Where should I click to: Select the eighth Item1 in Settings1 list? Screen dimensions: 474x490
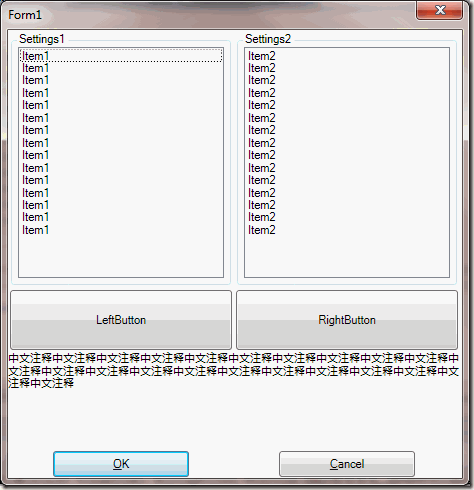(x=121, y=143)
